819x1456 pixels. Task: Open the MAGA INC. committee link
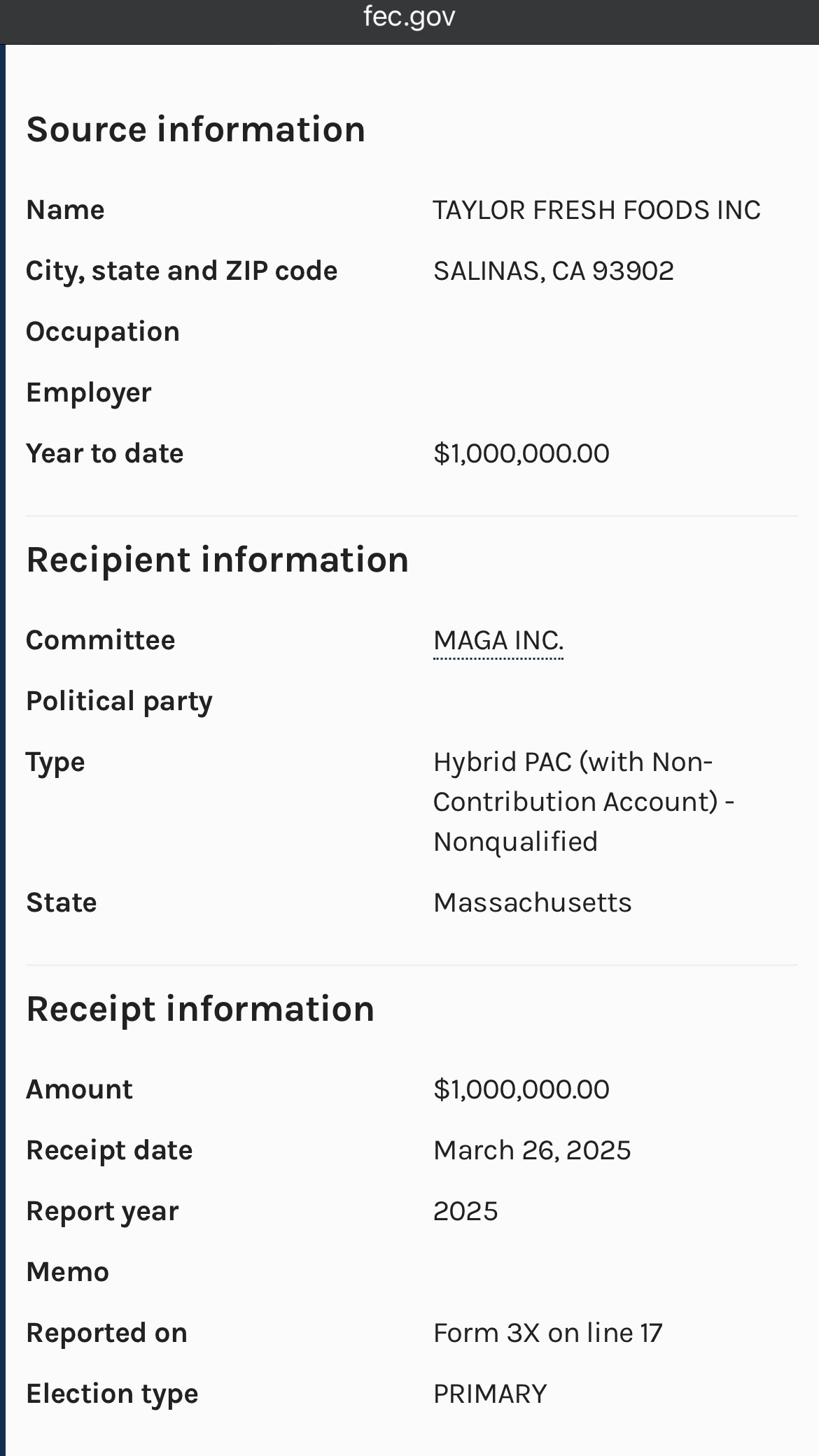point(498,640)
